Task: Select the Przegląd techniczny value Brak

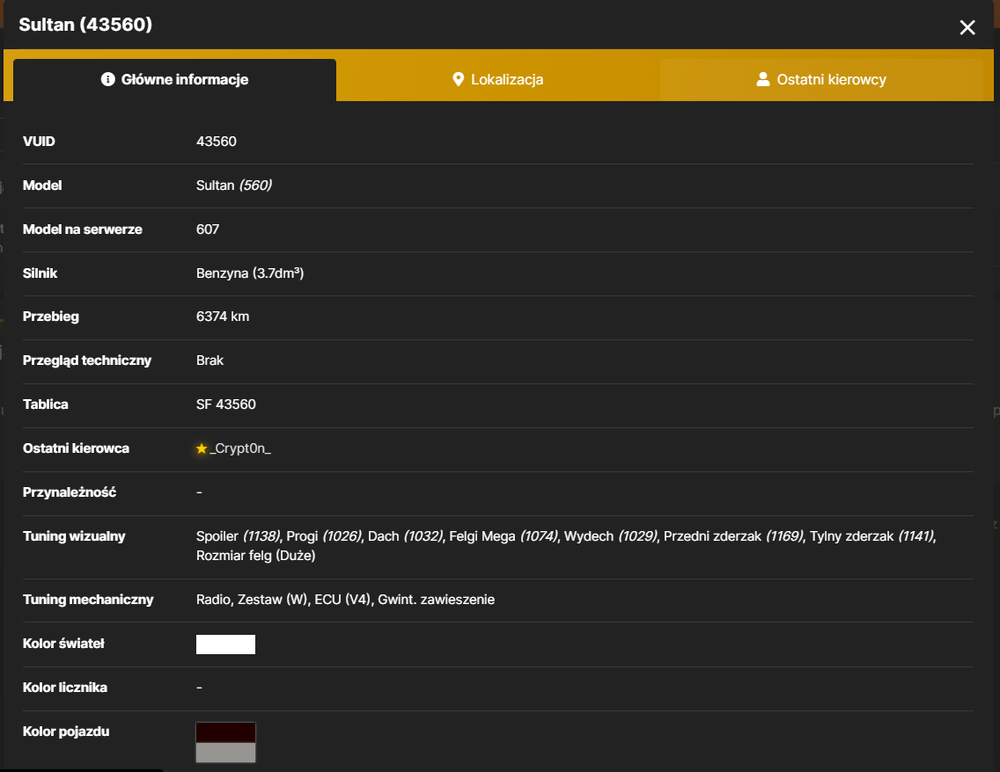Action: (210, 360)
